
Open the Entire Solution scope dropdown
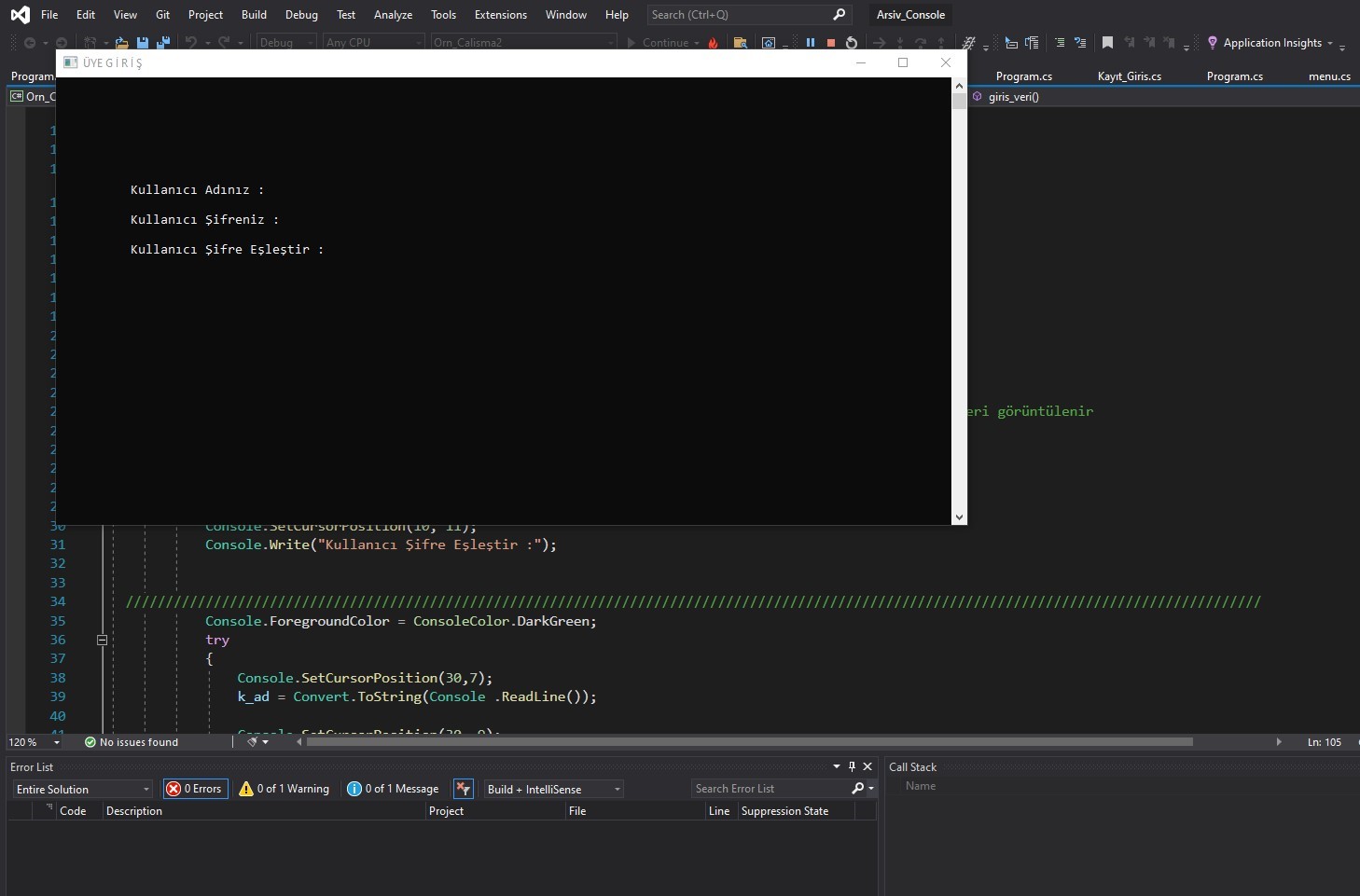[82, 790]
